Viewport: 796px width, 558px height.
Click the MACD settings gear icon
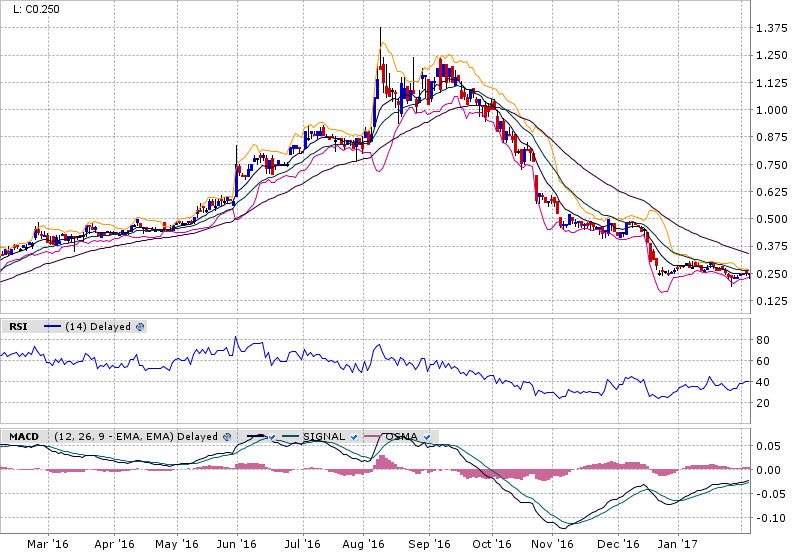coord(228,436)
